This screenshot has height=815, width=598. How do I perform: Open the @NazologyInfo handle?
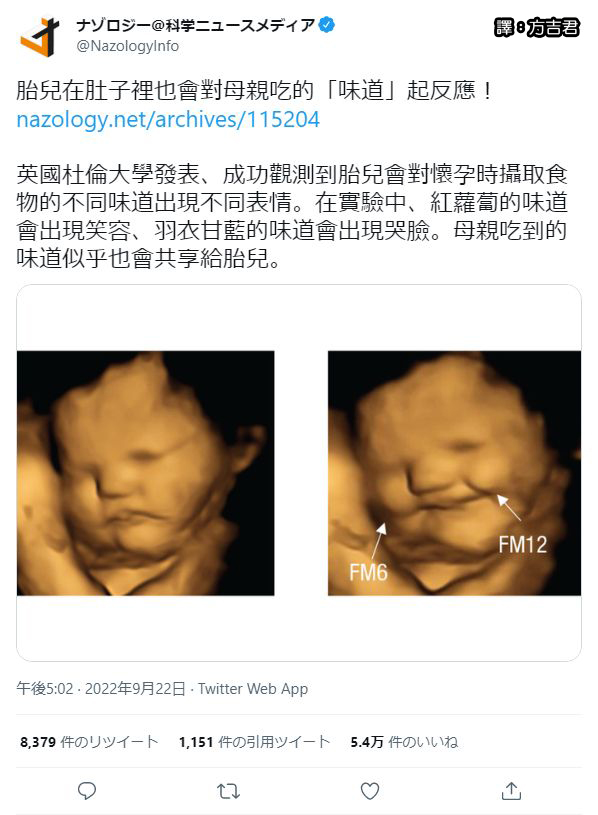click(127, 46)
